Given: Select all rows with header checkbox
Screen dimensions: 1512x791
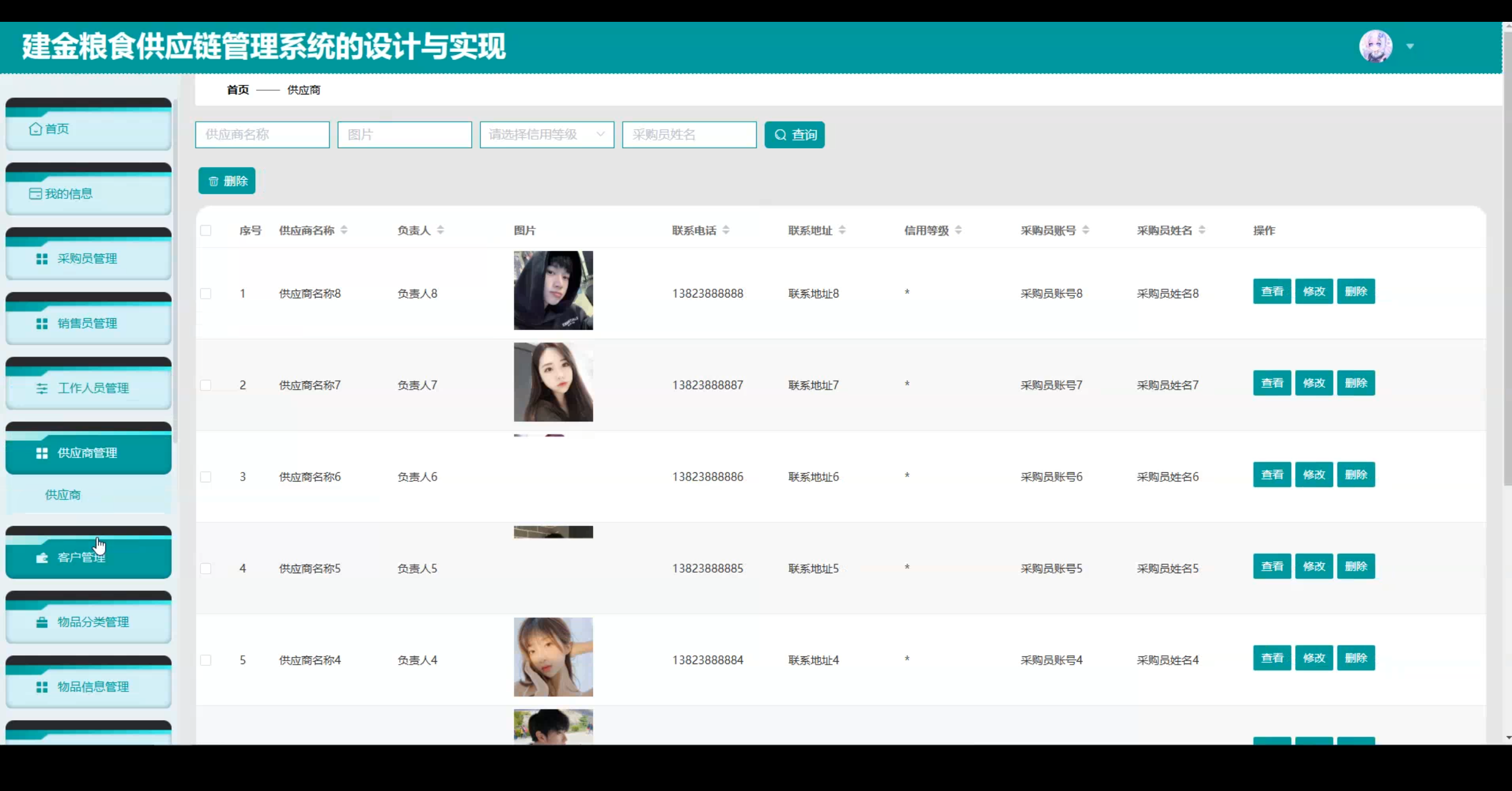Looking at the screenshot, I should [206, 230].
